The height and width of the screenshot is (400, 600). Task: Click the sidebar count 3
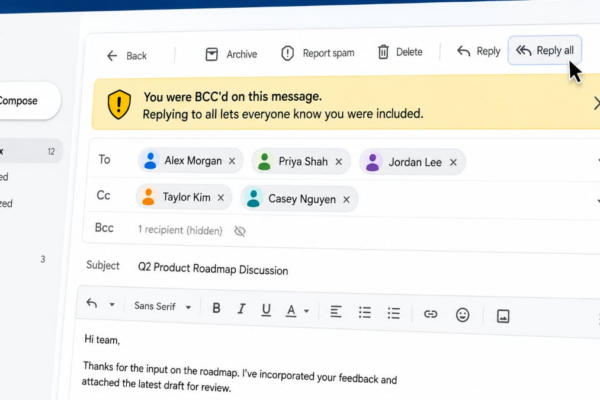pos(43,259)
